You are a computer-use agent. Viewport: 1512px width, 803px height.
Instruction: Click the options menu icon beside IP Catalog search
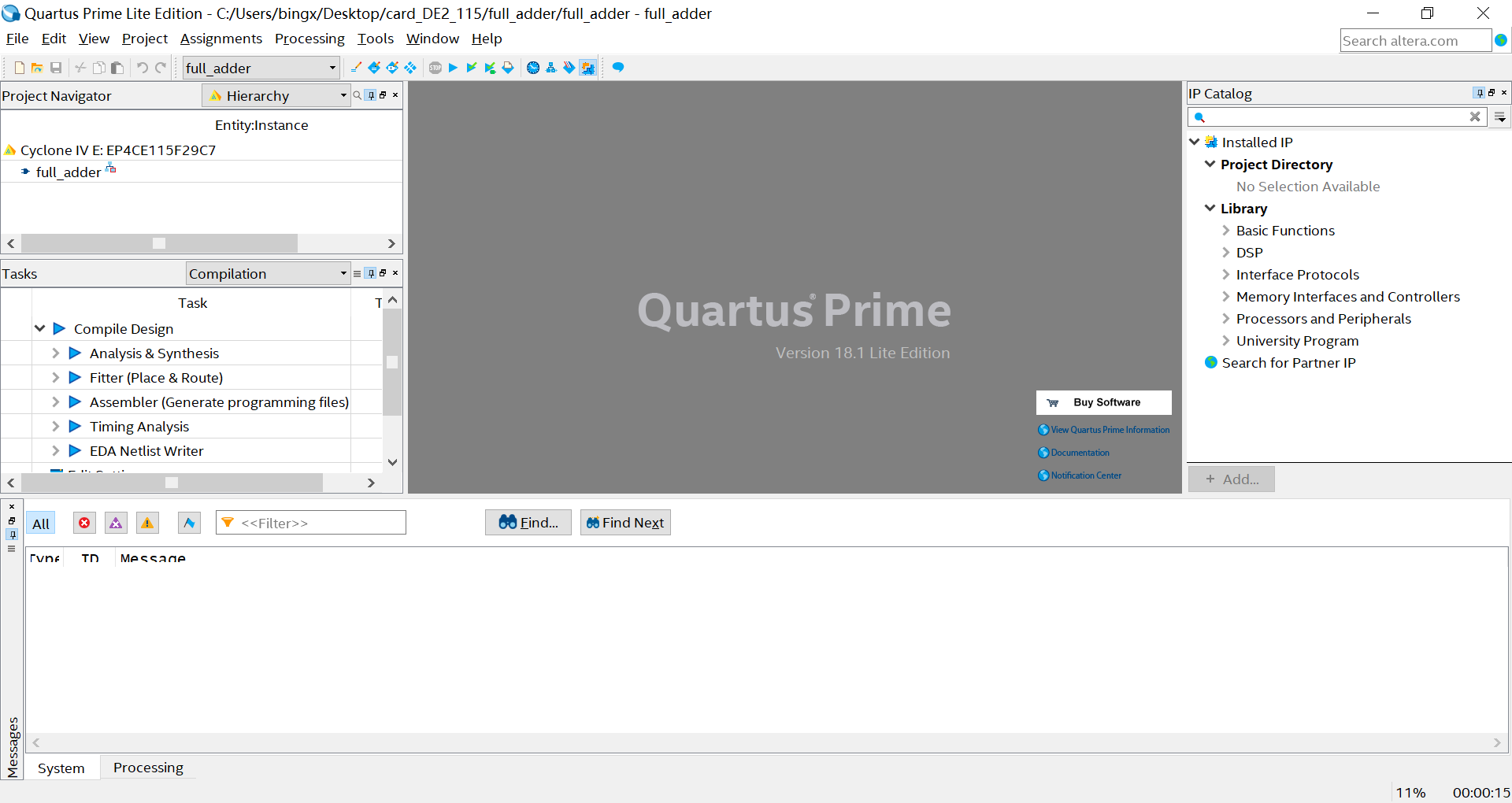pyautogui.click(x=1501, y=117)
